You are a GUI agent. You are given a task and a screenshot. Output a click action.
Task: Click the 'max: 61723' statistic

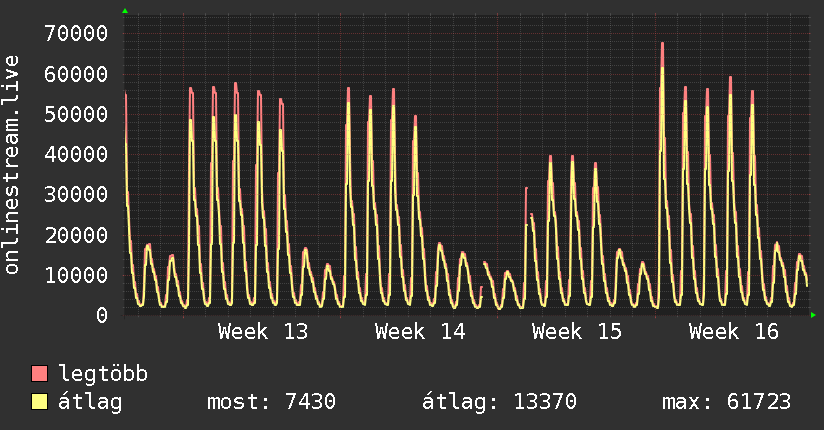pyautogui.click(x=726, y=402)
